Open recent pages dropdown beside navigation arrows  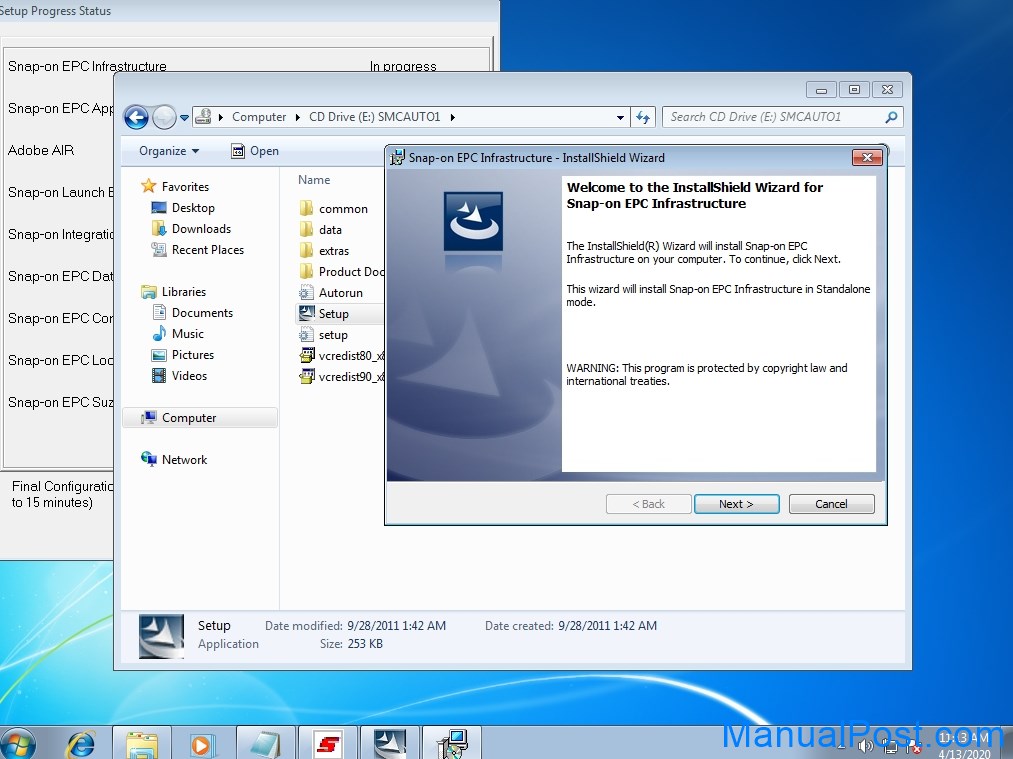point(184,118)
